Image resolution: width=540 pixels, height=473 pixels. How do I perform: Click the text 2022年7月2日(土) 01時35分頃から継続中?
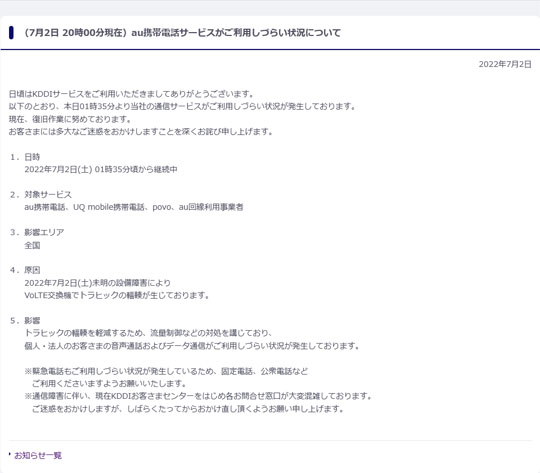pos(101,169)
